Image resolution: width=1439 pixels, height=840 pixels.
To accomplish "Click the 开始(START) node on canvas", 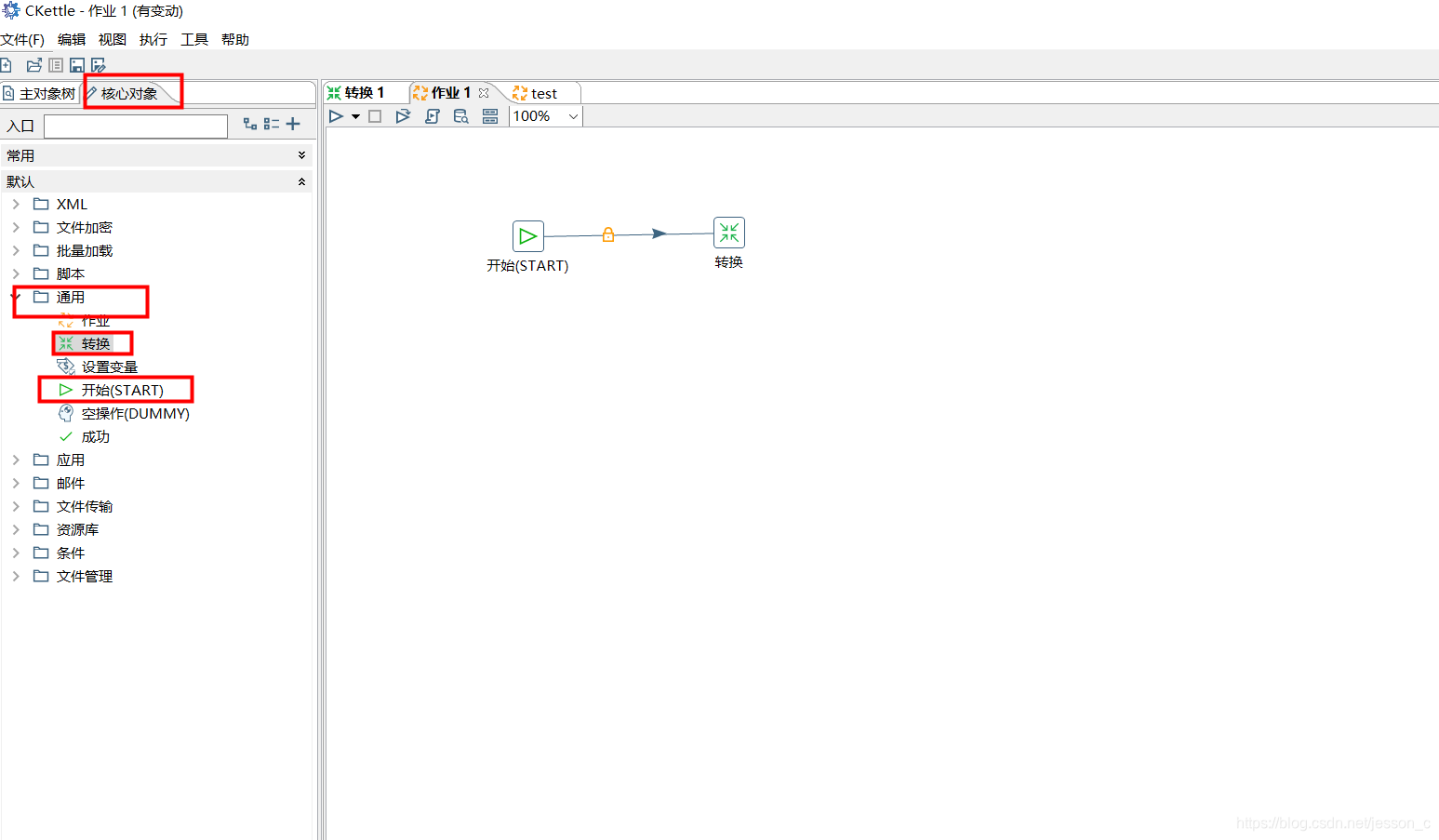I will tap(527, 236).
